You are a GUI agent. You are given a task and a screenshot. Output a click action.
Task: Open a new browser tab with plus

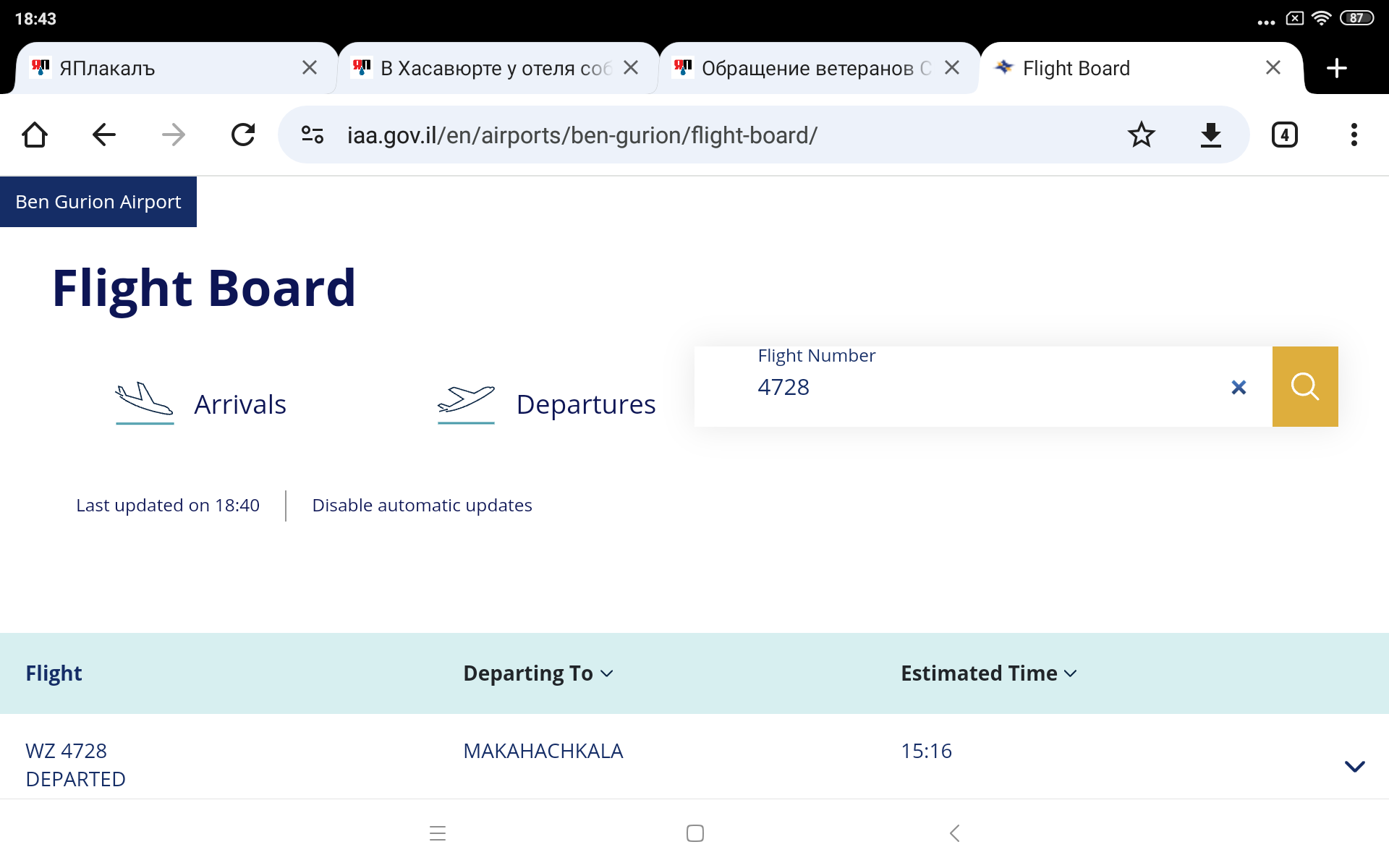tap(1337, 68)
